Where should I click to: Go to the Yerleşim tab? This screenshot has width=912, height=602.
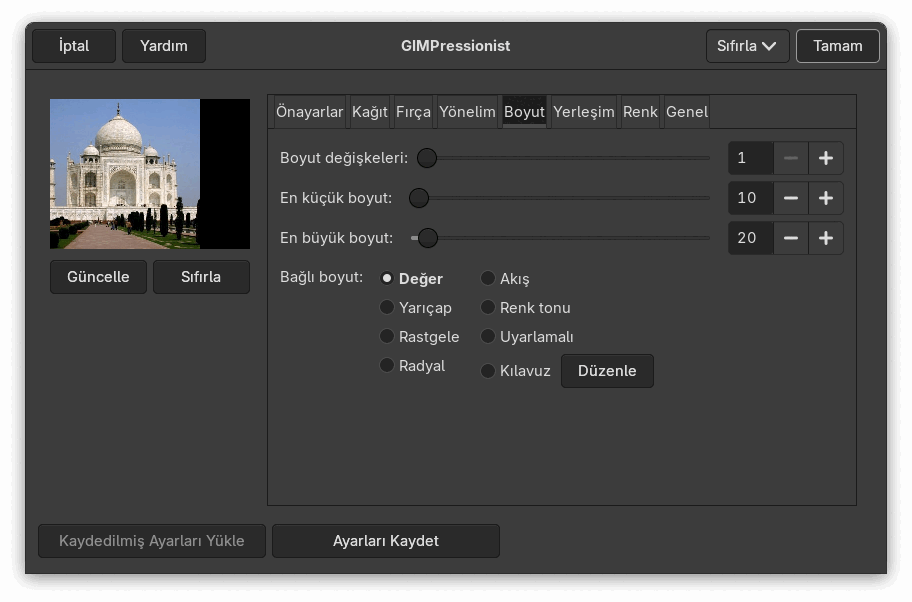(583, 112)
